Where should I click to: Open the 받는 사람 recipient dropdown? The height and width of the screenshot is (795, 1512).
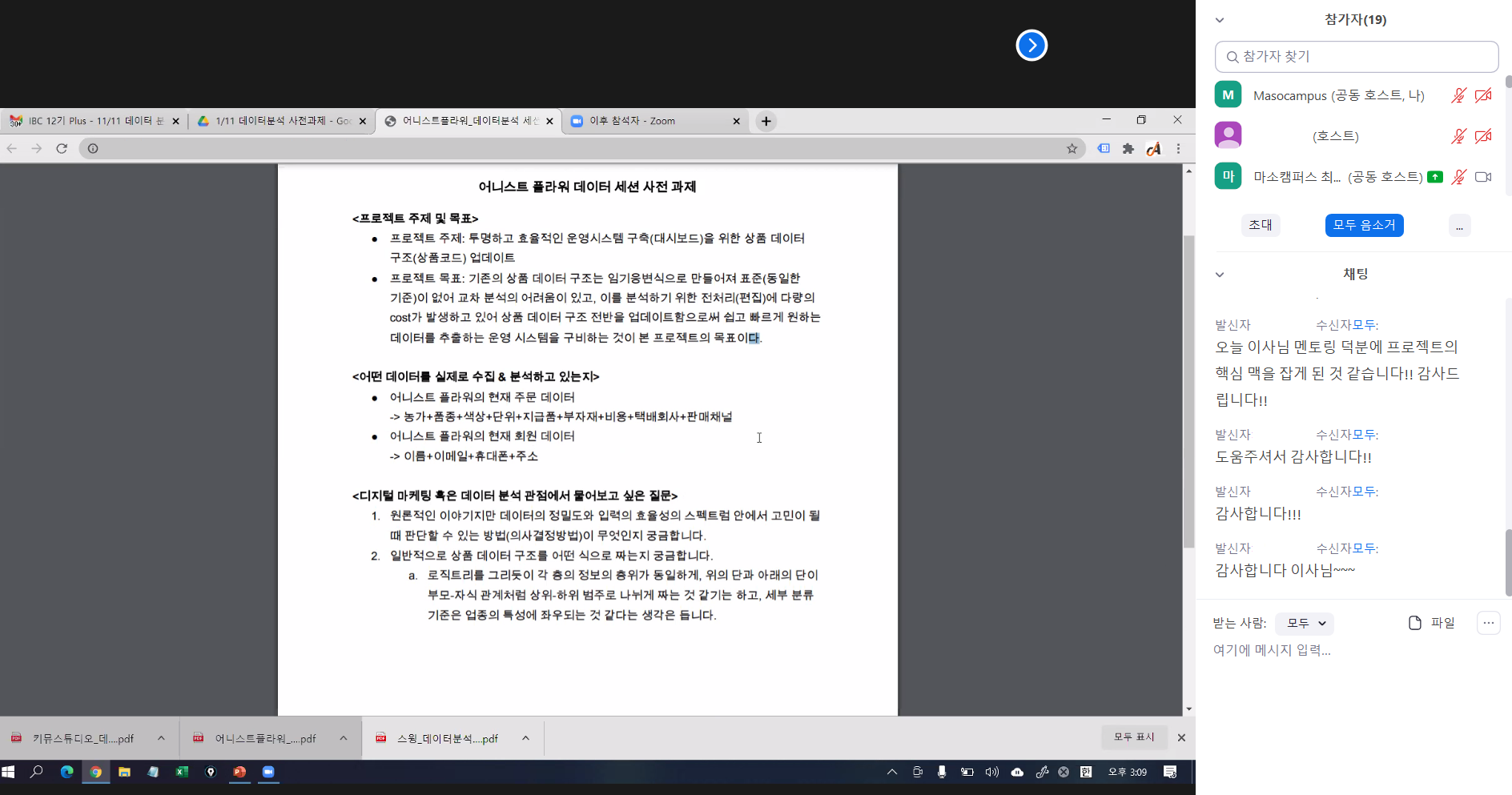(x=1305, y=623)
